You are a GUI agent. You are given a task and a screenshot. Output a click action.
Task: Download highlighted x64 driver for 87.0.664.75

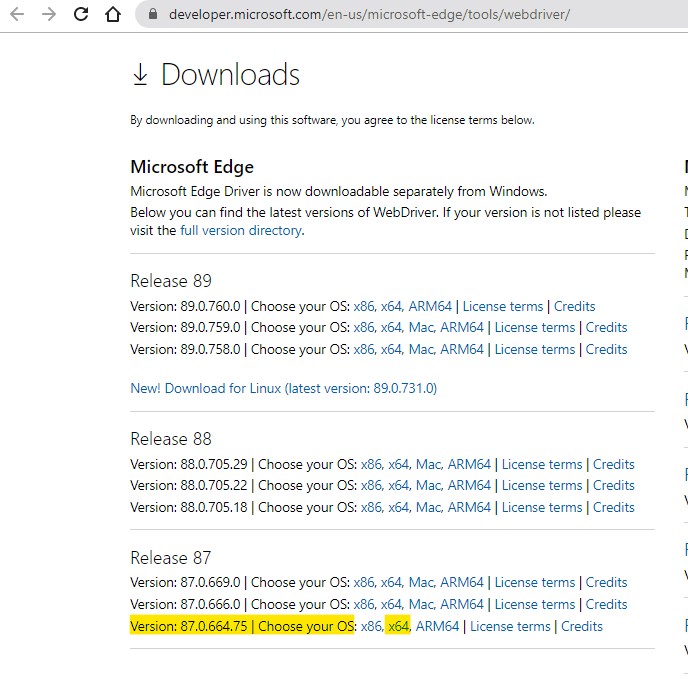coord(399,626)
